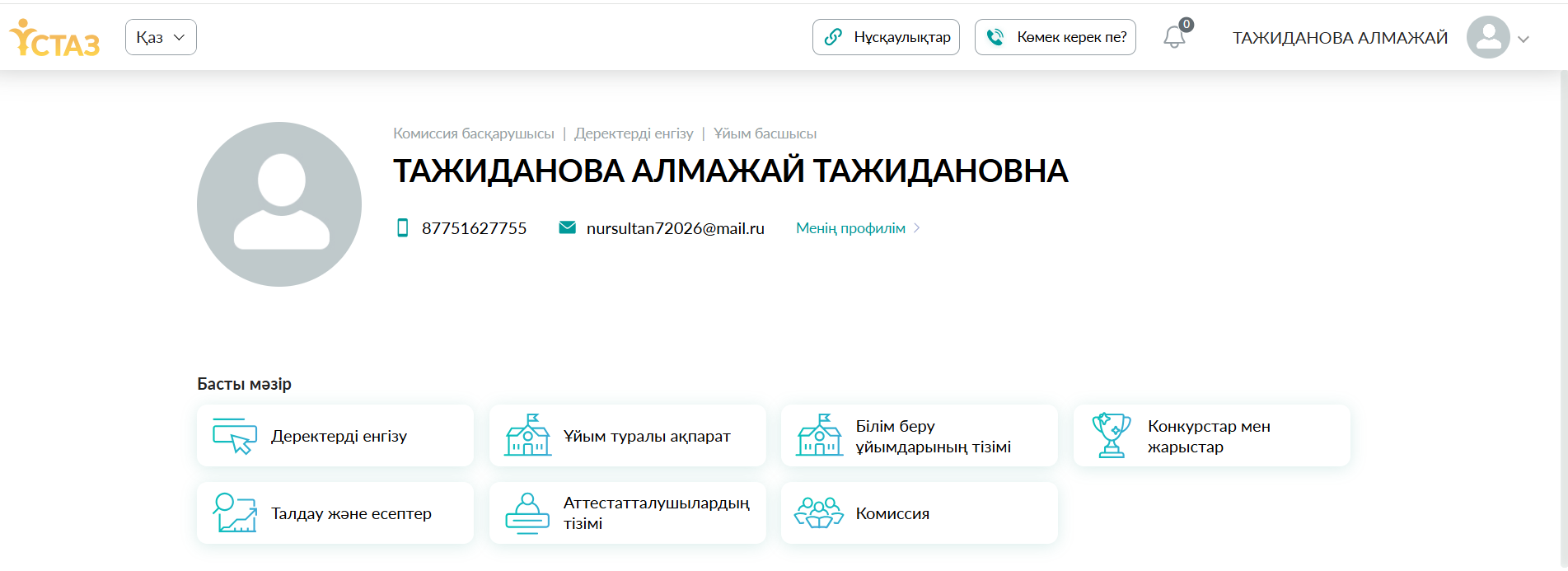Click the envelope email icon
The width and height of the screenshot is (1568, 571).
tap(568, 227)
